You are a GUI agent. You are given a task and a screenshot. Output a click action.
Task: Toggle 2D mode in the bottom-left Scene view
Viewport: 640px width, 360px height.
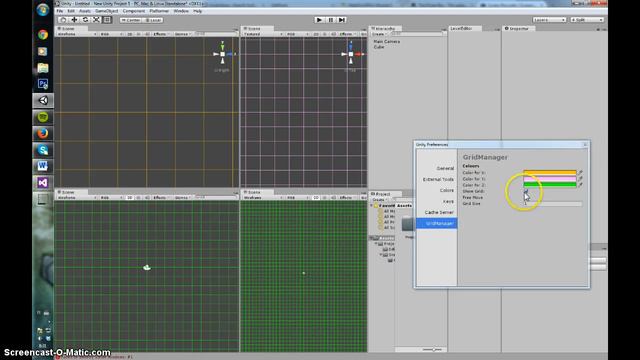click(129, 198)
